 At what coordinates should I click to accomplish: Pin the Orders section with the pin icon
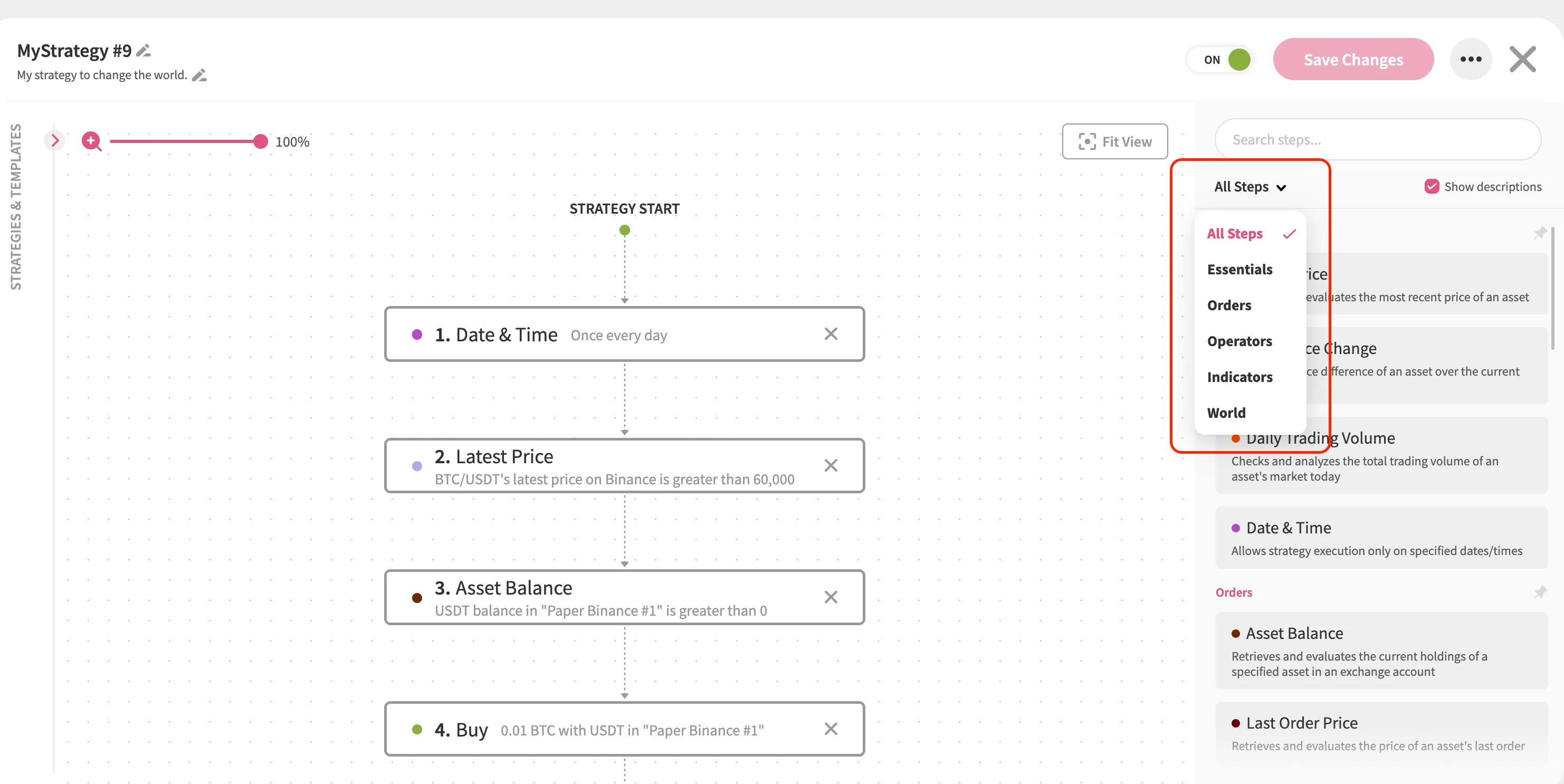tap(1540, 592)
